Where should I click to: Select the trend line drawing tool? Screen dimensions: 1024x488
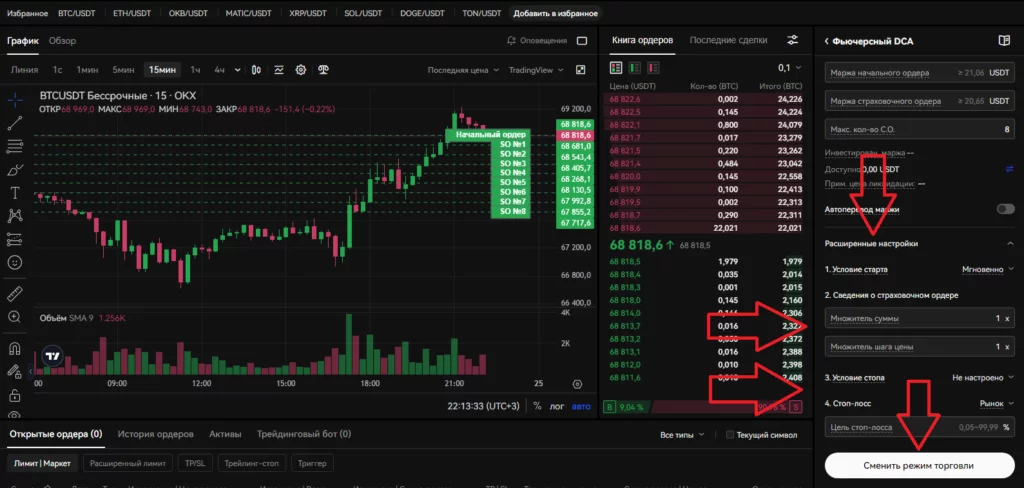click(x=15, y=123)
